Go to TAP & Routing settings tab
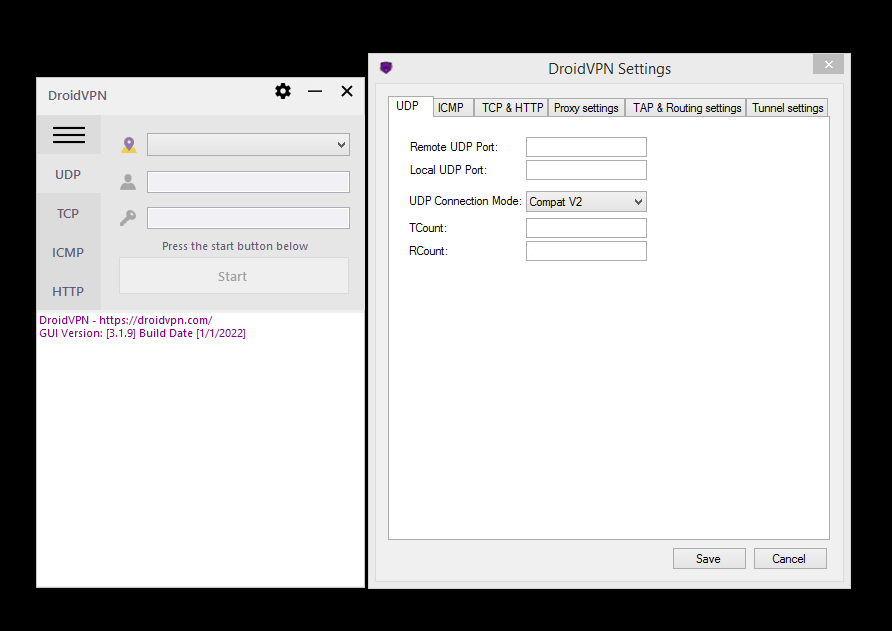The height and width of the screenshot is (631, 892). (687, 108)
